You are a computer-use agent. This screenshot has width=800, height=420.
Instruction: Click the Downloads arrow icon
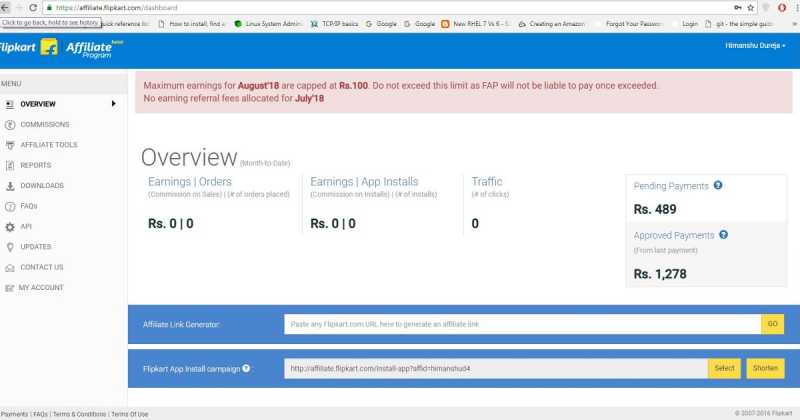coord(10,186)
